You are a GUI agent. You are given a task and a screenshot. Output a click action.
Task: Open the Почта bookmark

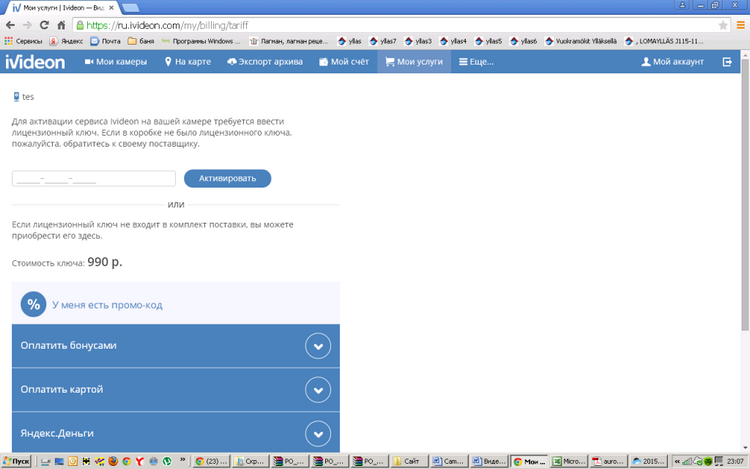coord(106,41)
